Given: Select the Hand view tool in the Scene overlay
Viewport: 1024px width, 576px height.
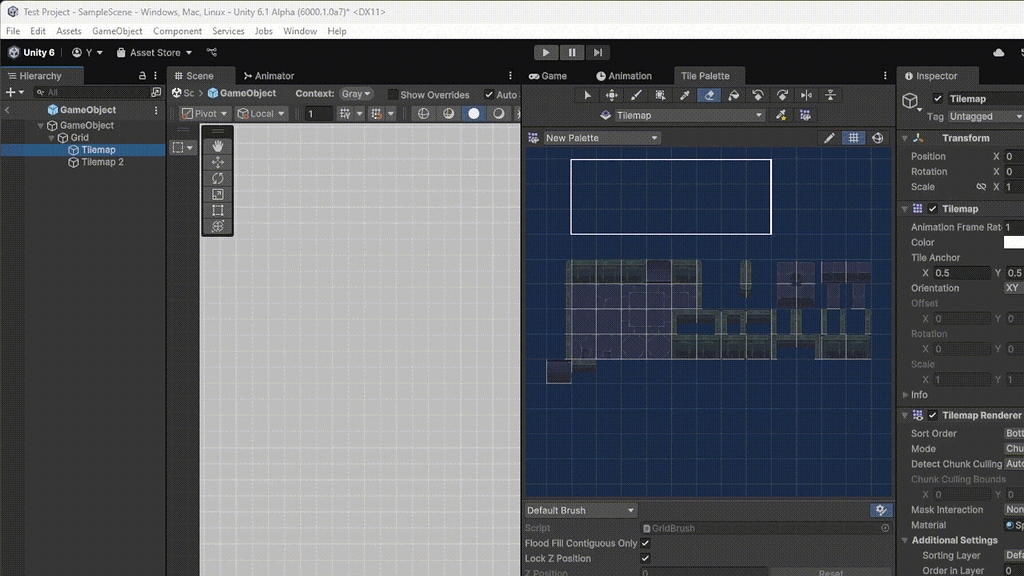Looking at the screenshot, I should pos(217,145).
